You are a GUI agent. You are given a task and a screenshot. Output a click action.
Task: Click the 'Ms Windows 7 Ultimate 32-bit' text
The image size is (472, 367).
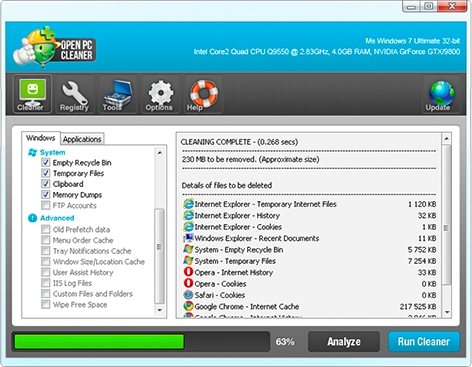click(413, 41)
